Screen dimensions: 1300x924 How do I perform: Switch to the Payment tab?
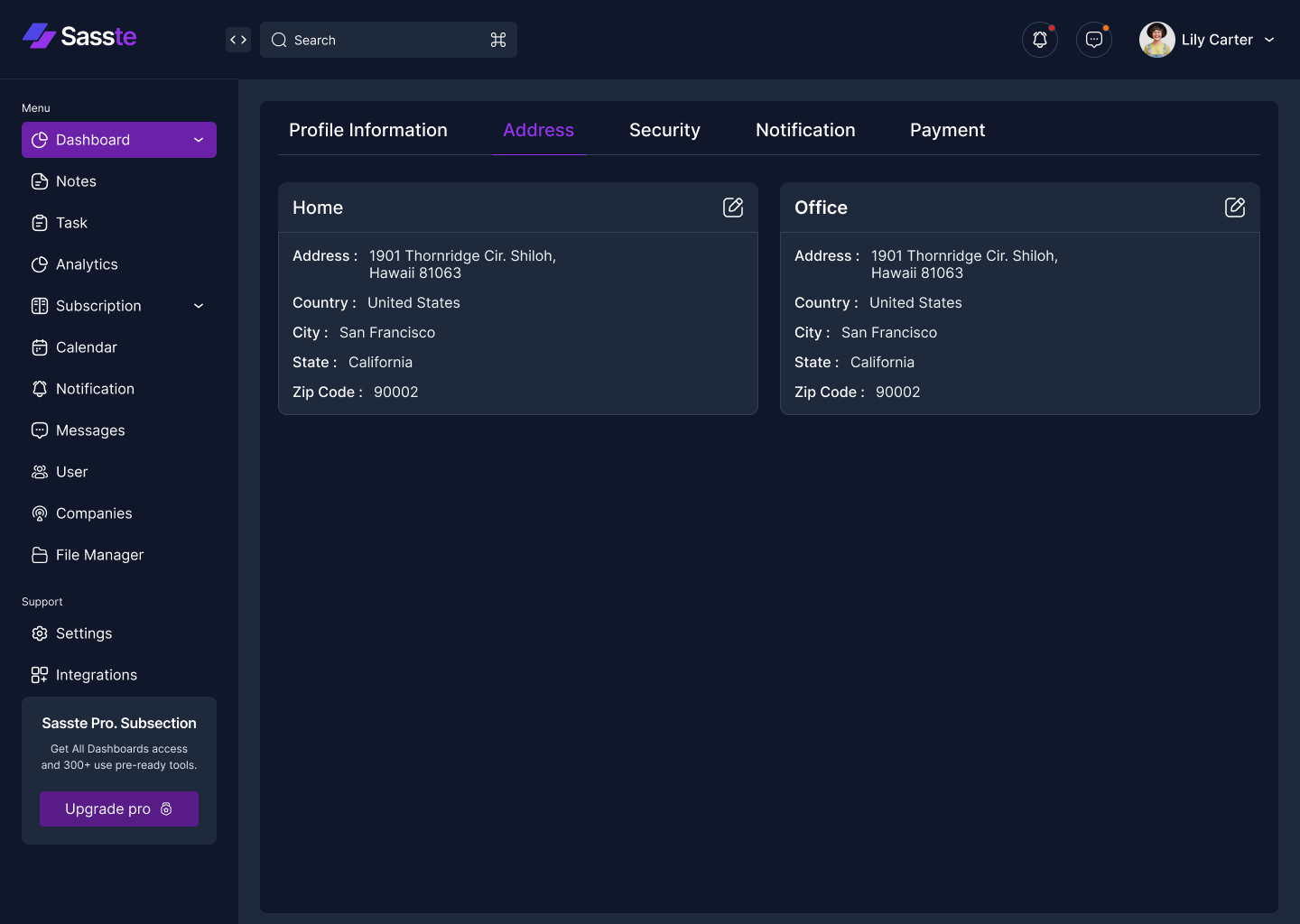[x=947, y=130]
